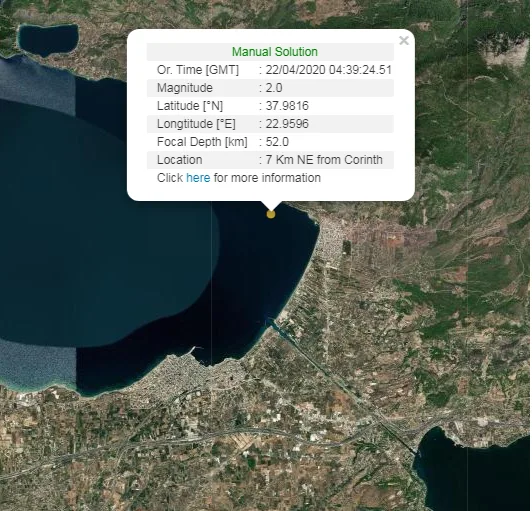Click the 'Manual Solution' header text

tap(275, 52)
